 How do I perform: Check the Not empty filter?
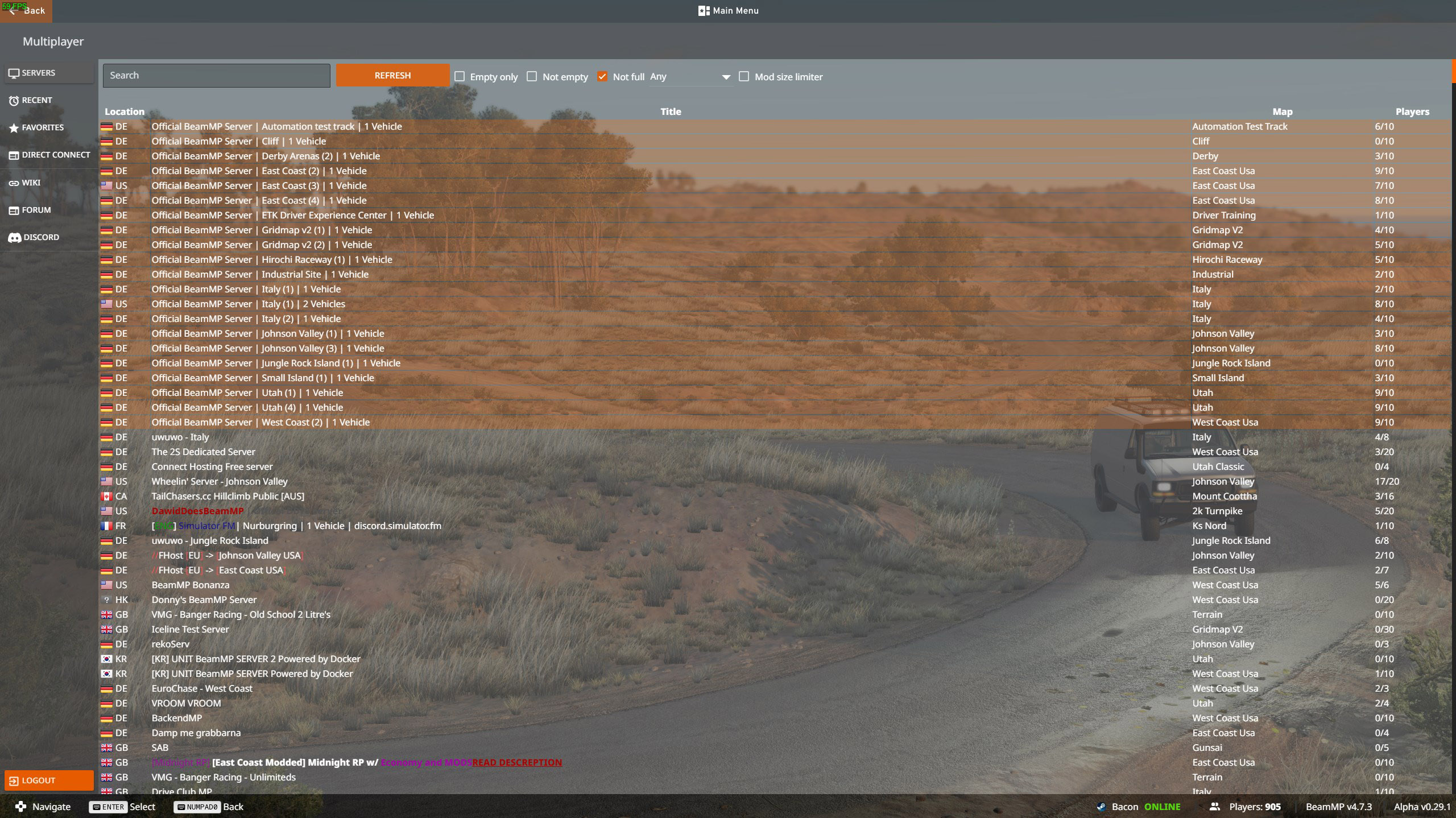click(x=532, y=76)
